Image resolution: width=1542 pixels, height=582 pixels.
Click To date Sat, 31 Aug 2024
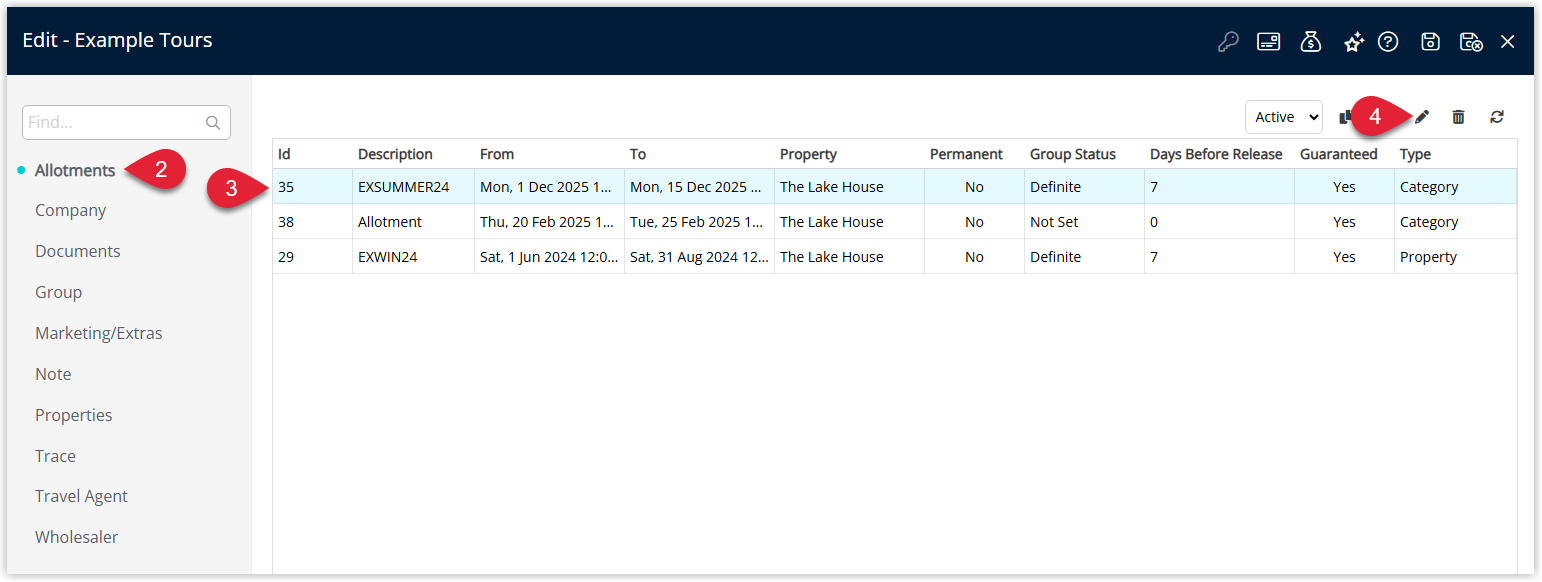699,257
